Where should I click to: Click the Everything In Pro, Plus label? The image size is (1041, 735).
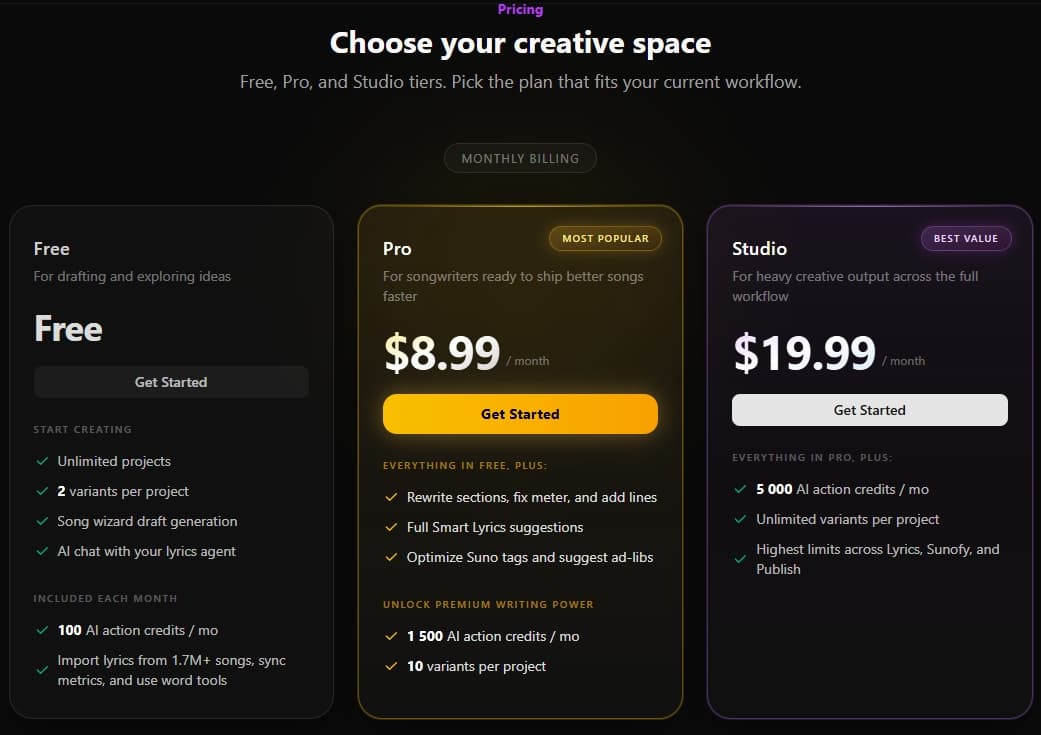(812, 457)
